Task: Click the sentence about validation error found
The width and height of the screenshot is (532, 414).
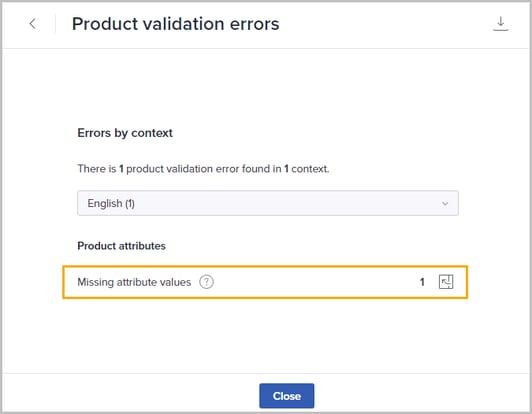Action: click(x=203, y=169)
